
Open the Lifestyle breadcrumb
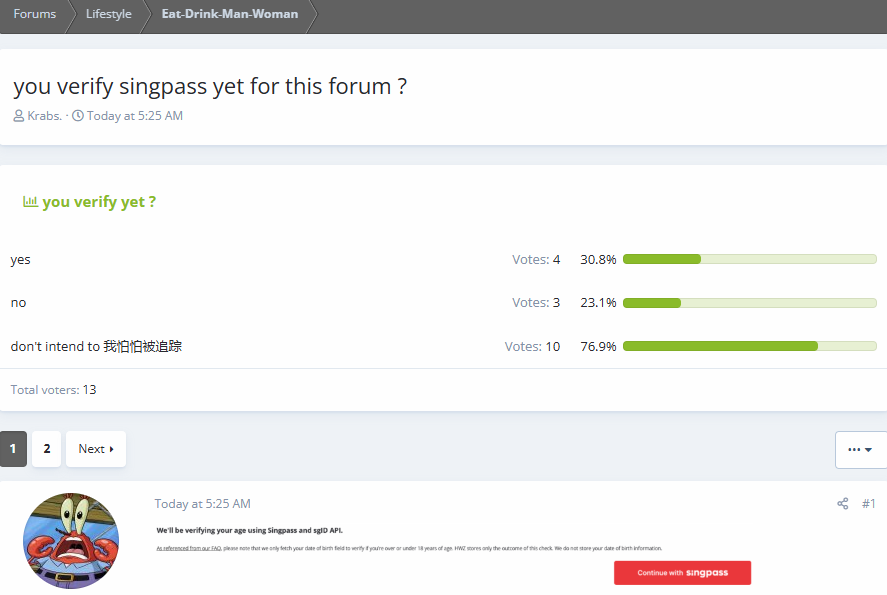click(x=108, y=14)
